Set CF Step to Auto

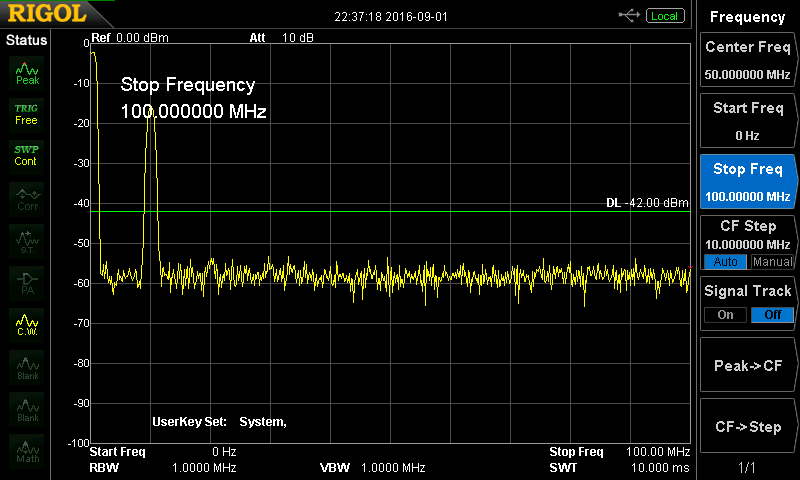(x=725, y=262)
